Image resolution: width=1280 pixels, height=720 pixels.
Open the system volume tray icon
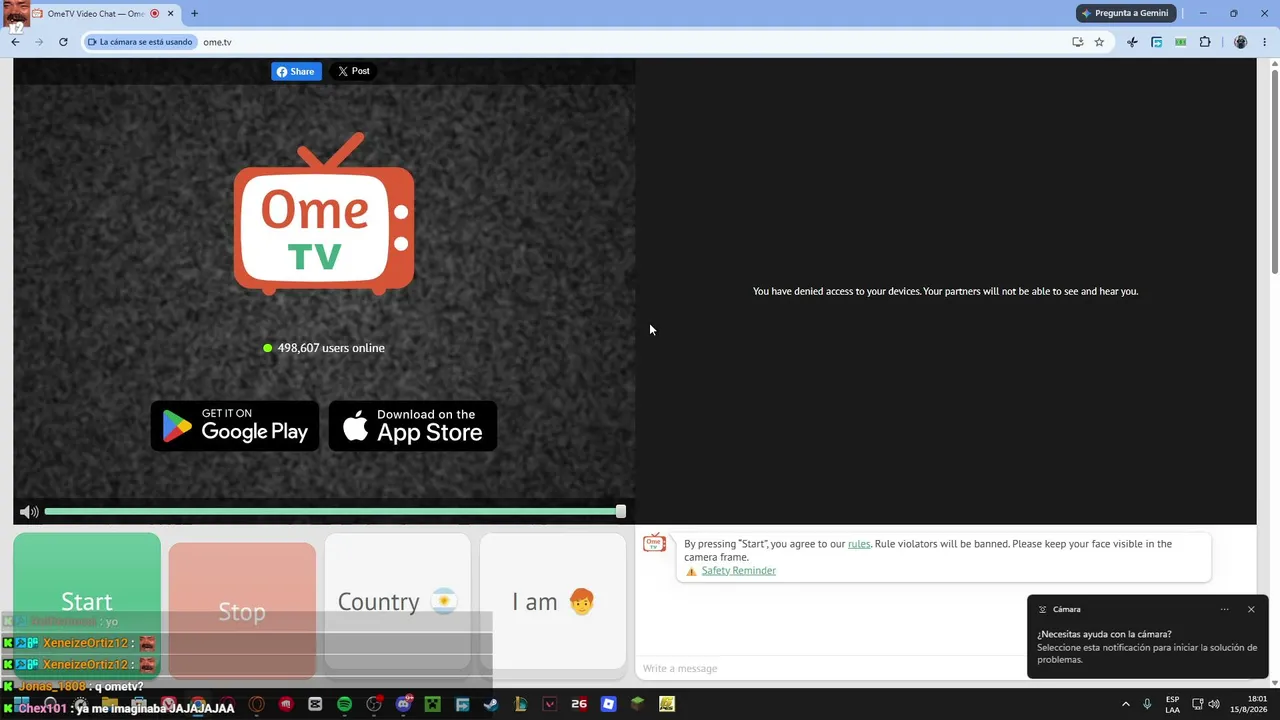pos(1214,704)
